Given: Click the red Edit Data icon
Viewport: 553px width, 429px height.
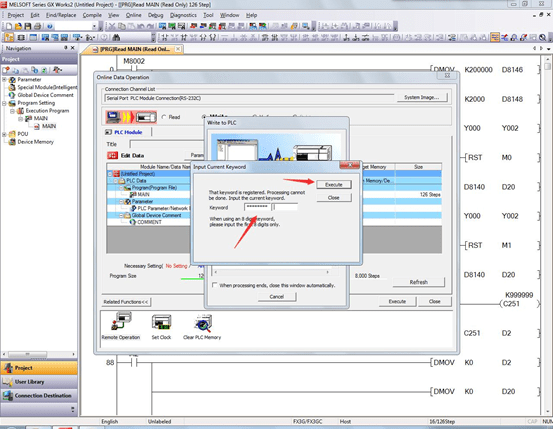Looking at the screenshot, I should pos(112,155).
